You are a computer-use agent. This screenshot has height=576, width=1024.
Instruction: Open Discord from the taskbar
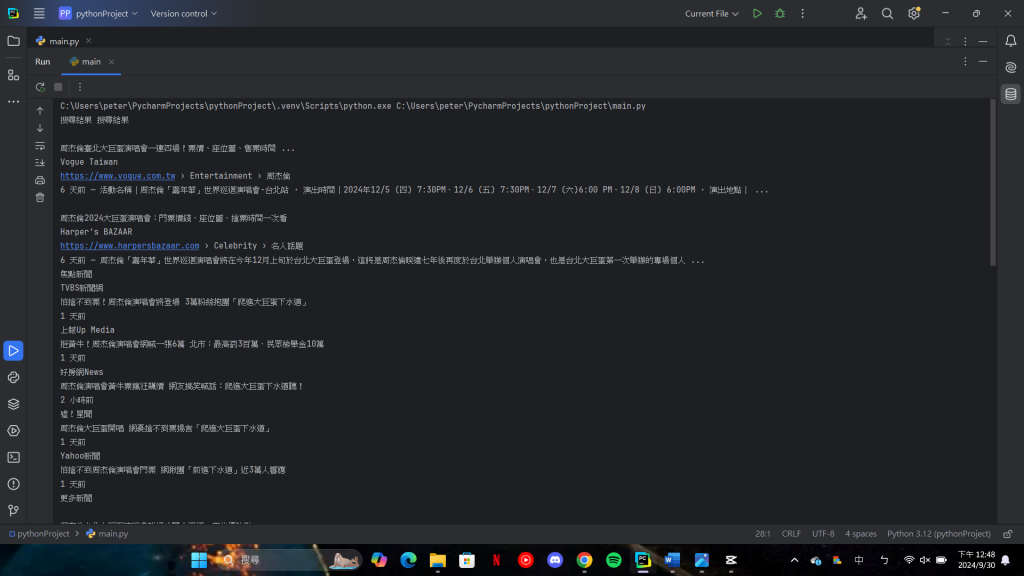pyautogui.click(x=555, y=560)
